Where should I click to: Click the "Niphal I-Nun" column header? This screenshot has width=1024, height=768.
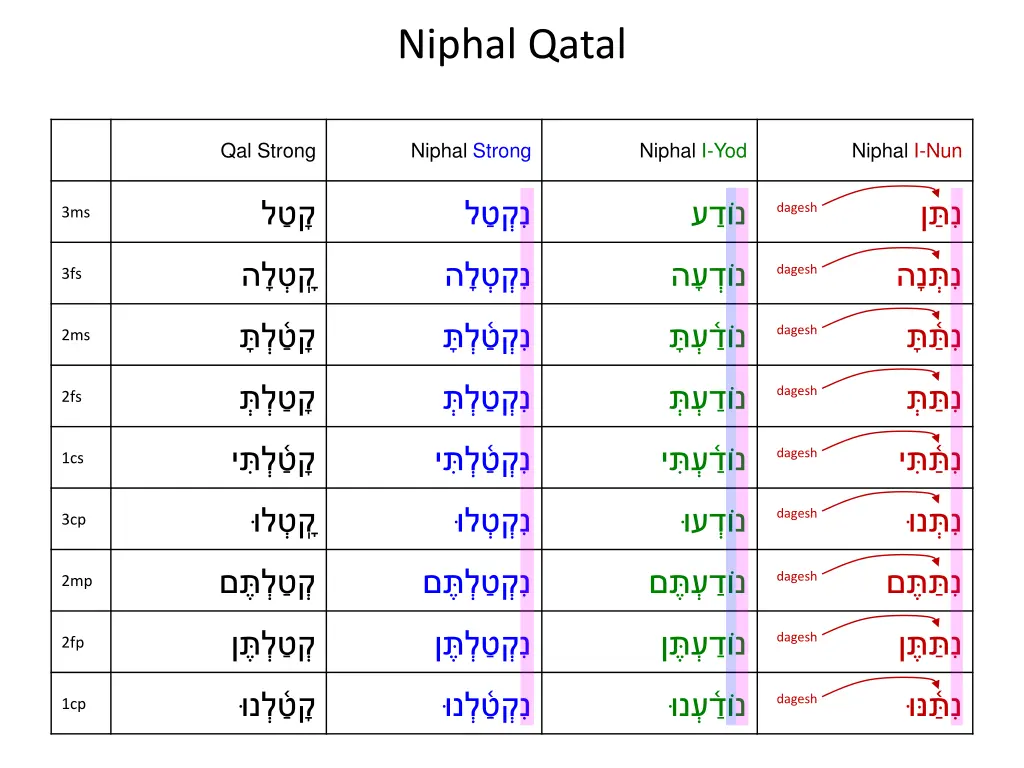coord(907,151)
